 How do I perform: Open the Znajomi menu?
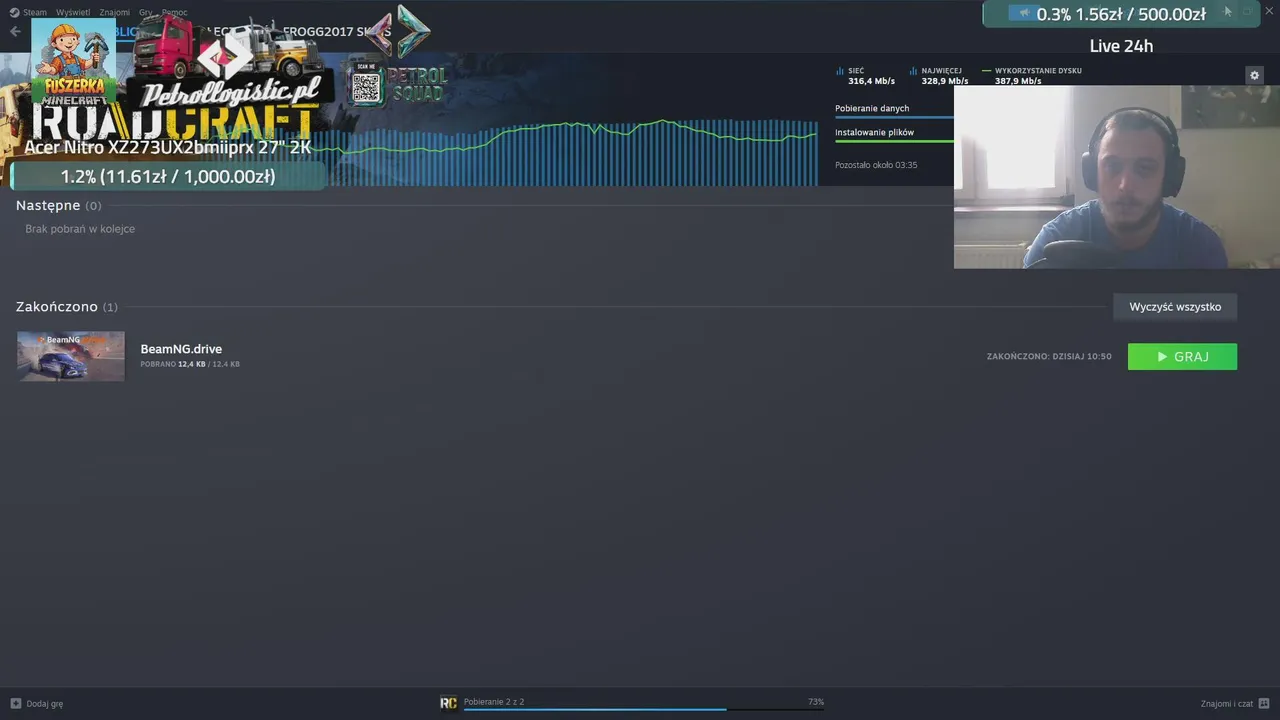(114, 13)
